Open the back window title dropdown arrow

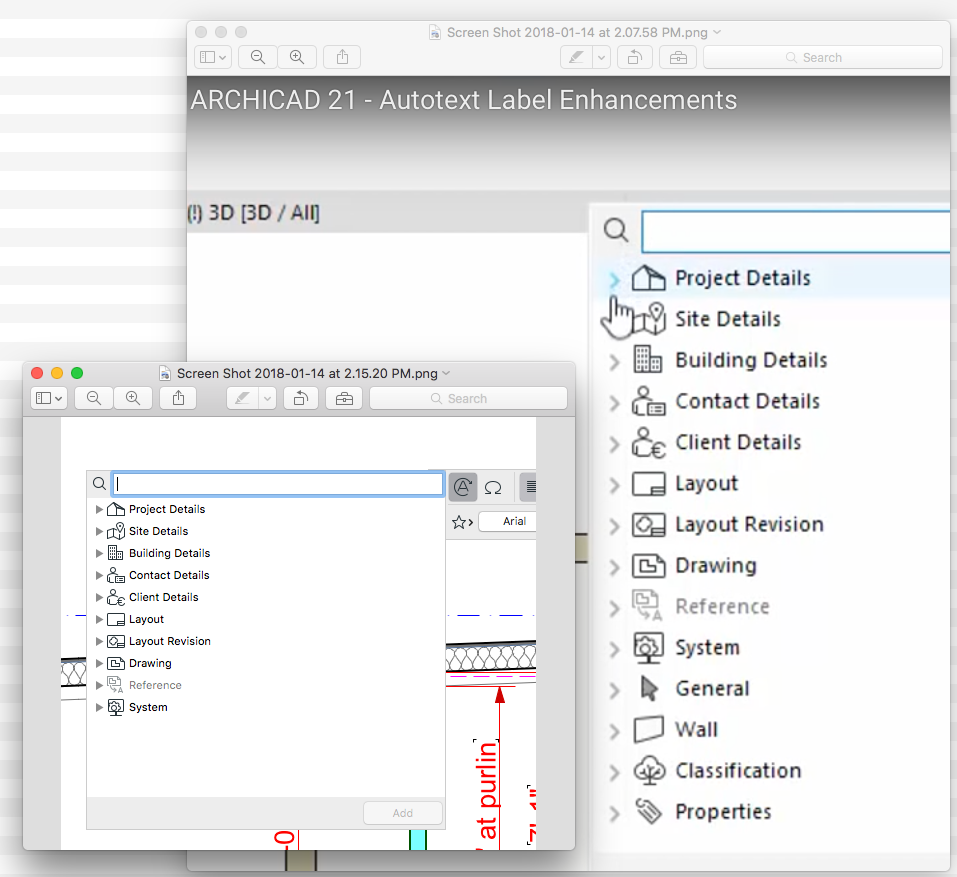click(x=717, y=32)
